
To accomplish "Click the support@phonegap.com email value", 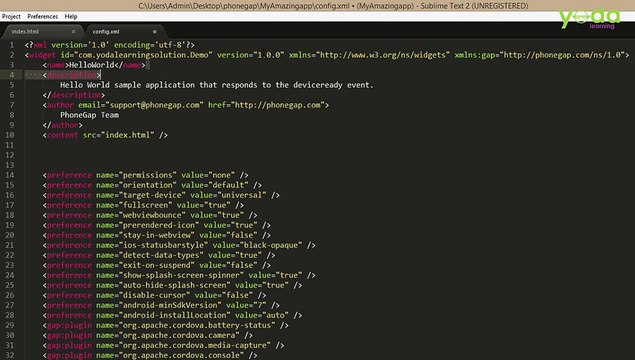I will [155, 105].
